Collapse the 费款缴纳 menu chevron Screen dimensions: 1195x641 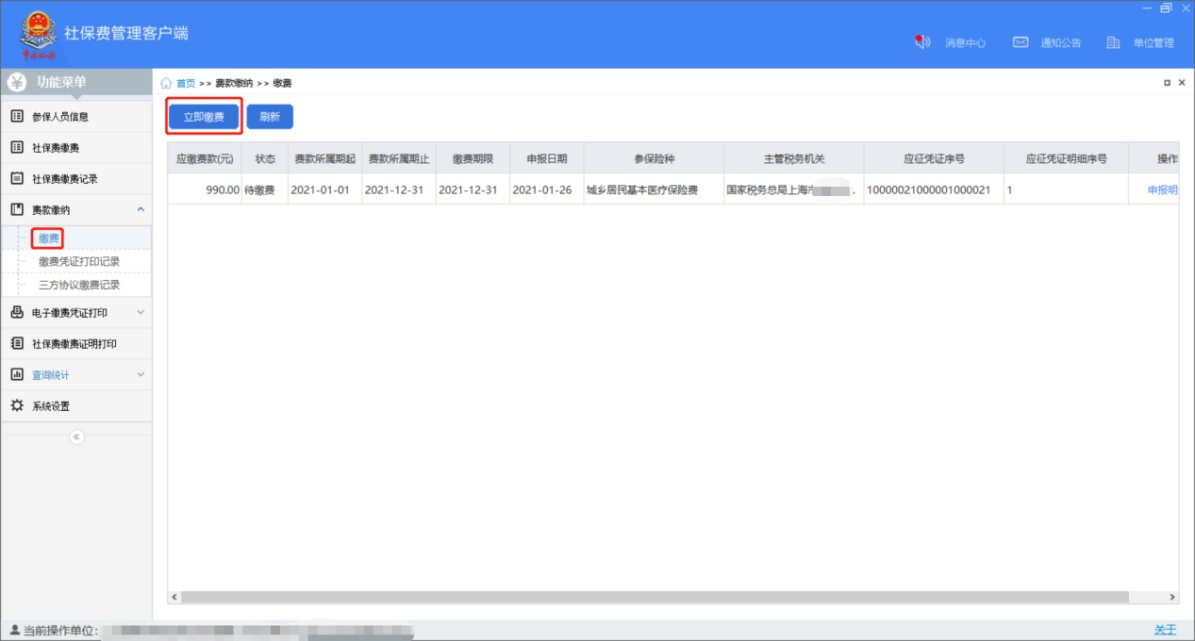pos(140,209)
